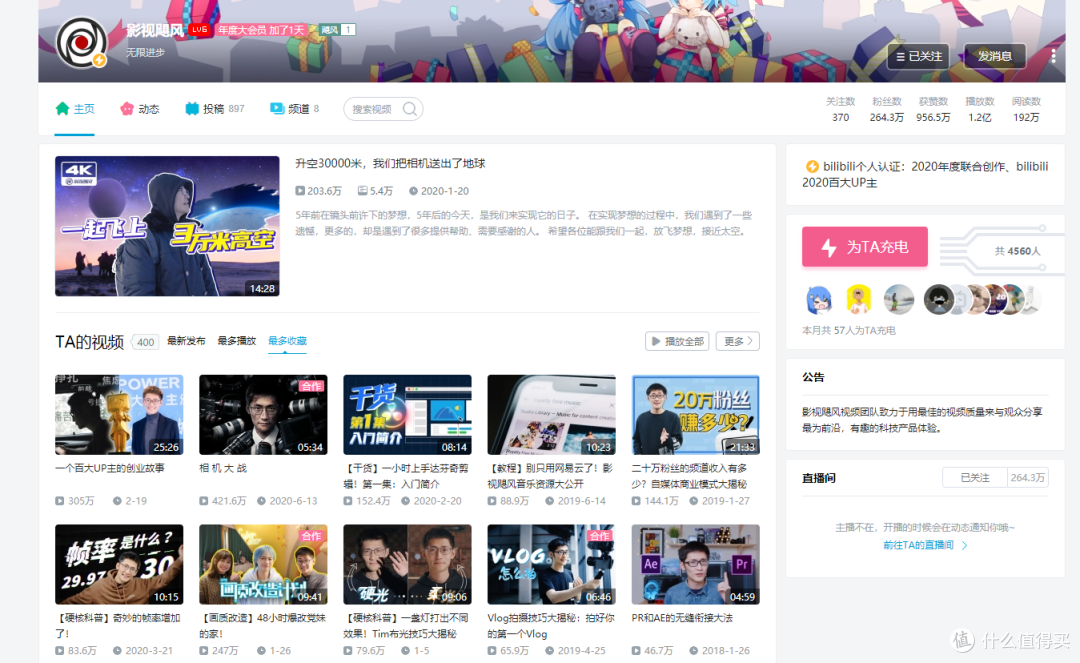Click the gray landscape charger avatar
This screenshot has height=663, width=1080.
coord(899,299)
